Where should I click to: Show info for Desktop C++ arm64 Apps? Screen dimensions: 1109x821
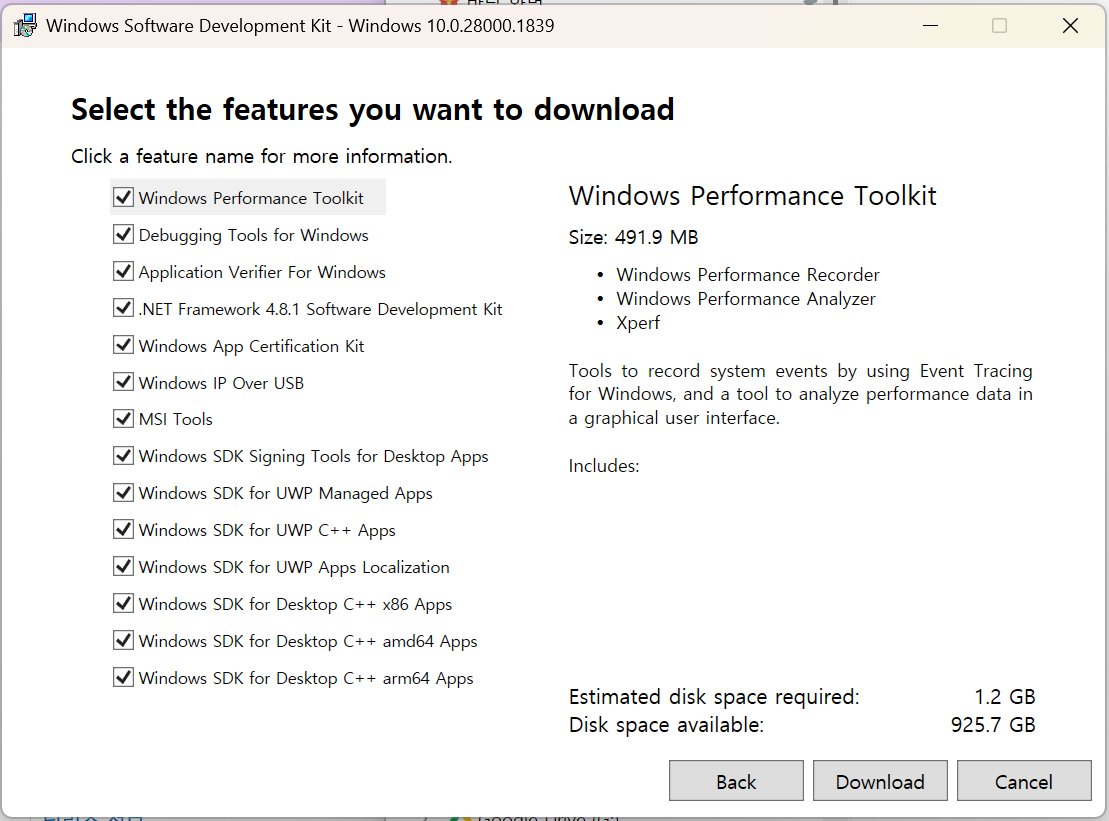(306, 678)
